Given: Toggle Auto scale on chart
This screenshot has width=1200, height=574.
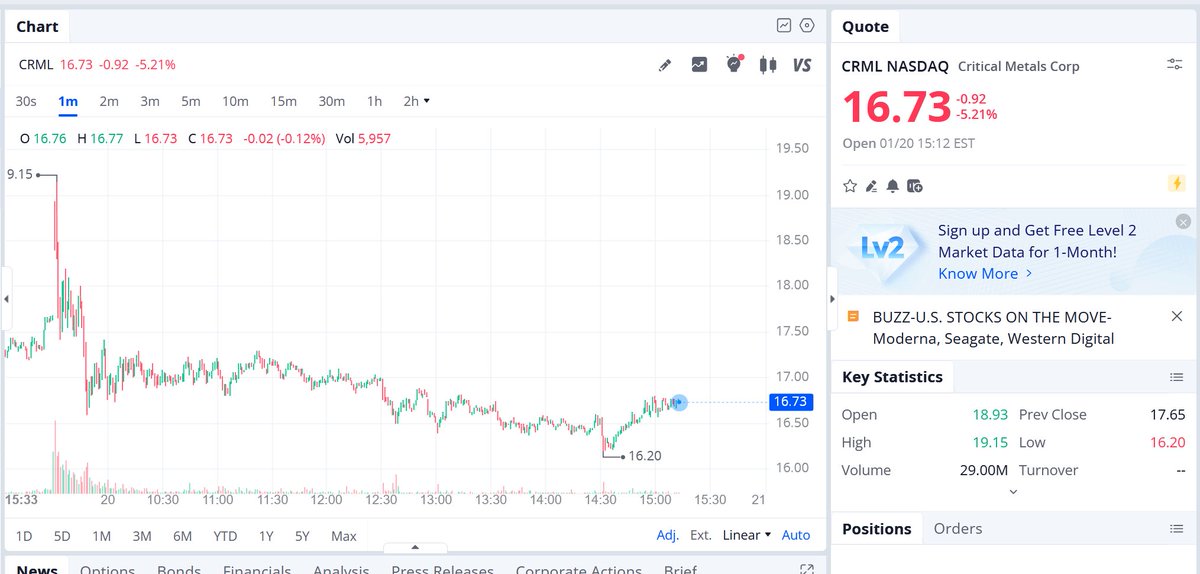Looking at the screenshot, I should pyautogui.click(x=796, y=535).
